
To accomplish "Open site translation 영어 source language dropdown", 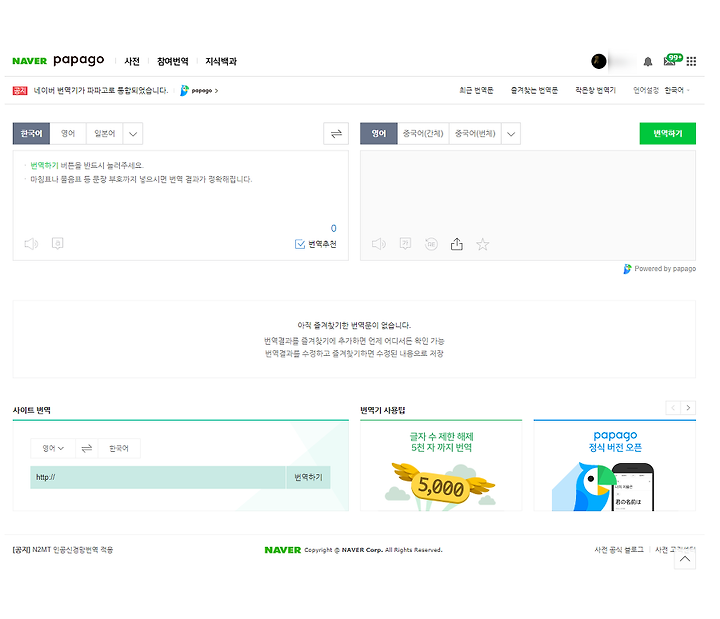I will click(53, 448).
